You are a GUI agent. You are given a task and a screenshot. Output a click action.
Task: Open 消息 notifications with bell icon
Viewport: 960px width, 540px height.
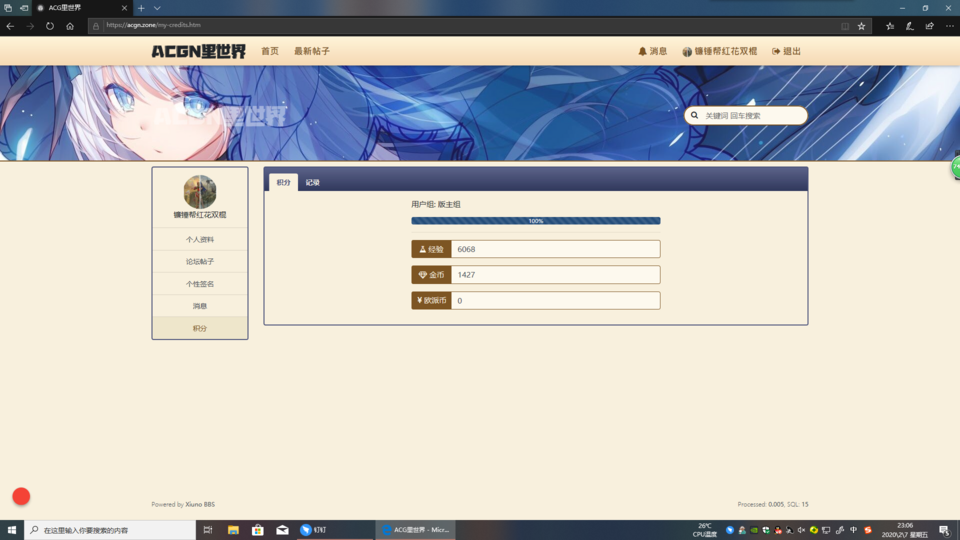pos(653,51)
